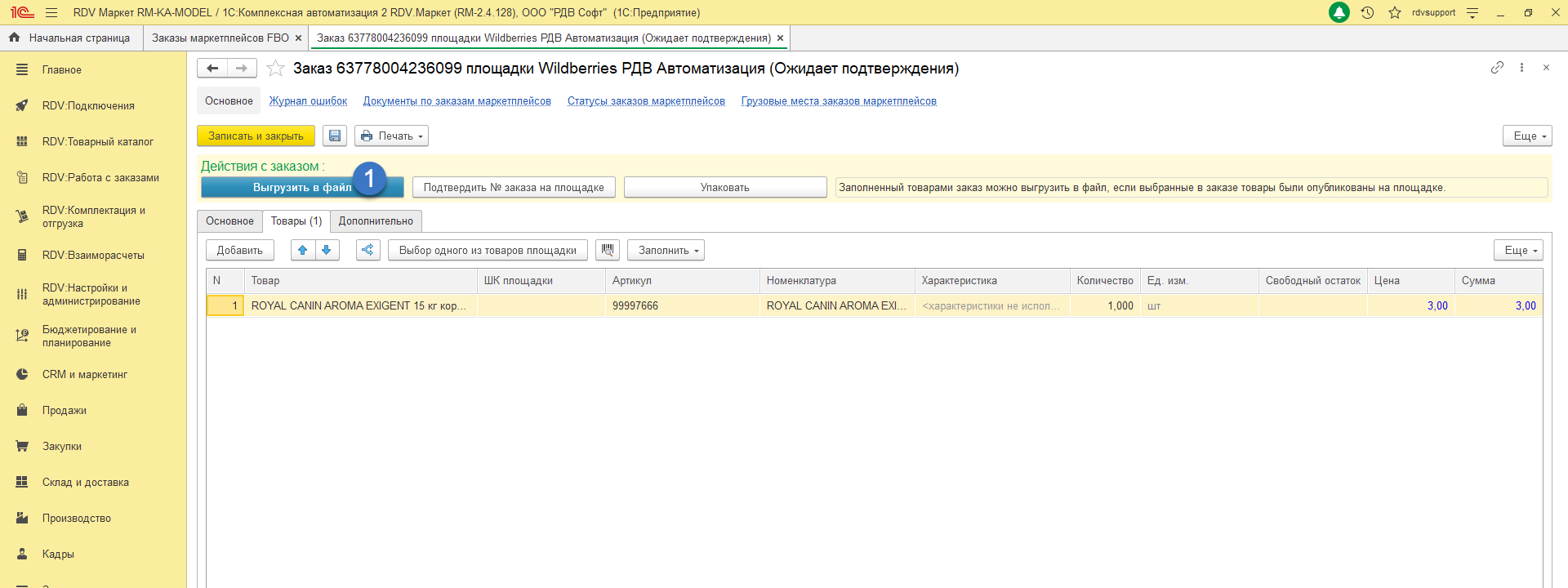1568x588 pixels.
Task: Open Главное section in sidebar
Action: coord(62,70)
